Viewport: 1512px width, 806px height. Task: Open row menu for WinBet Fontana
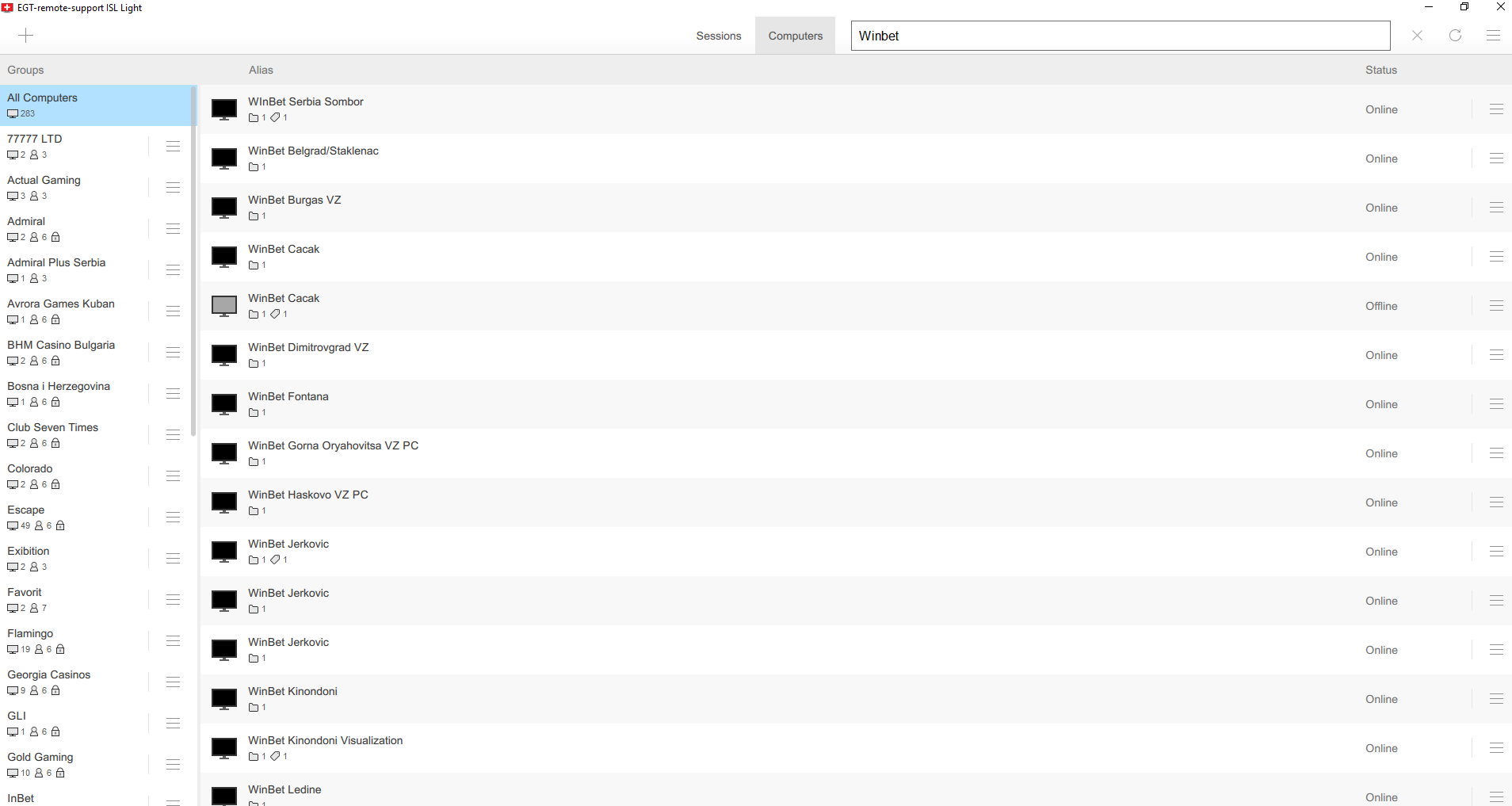(x=1496, y=404)
